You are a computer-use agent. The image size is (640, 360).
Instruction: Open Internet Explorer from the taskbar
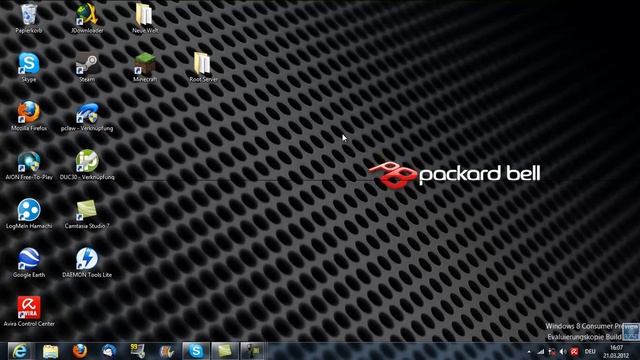[19, 351]
